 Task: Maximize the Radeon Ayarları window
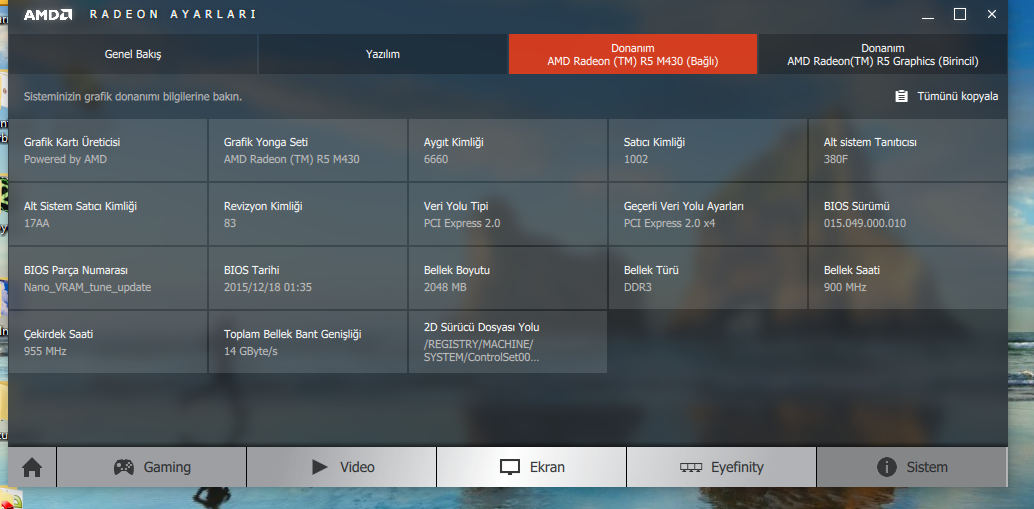click(x=959, y=15)
